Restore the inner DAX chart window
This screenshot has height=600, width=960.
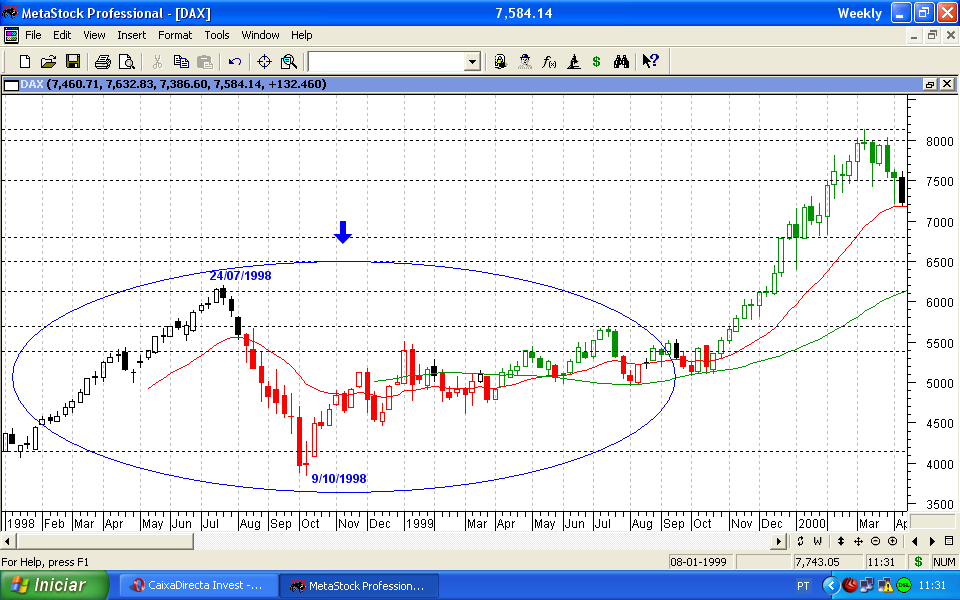point(930,84)
